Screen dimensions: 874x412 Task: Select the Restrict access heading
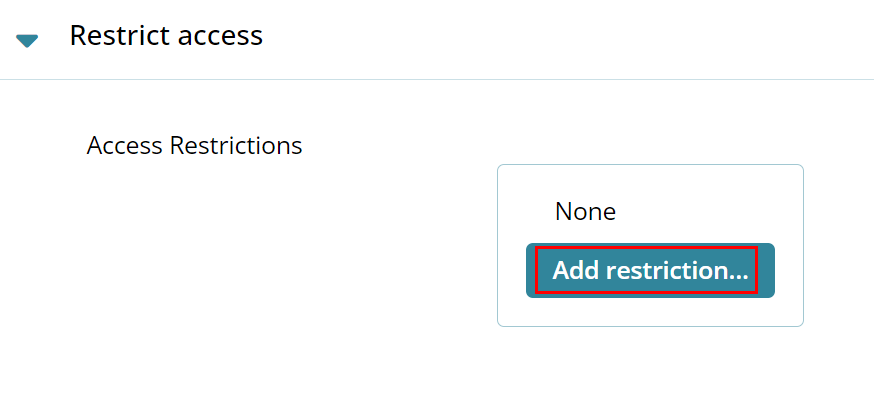point(166,36)
